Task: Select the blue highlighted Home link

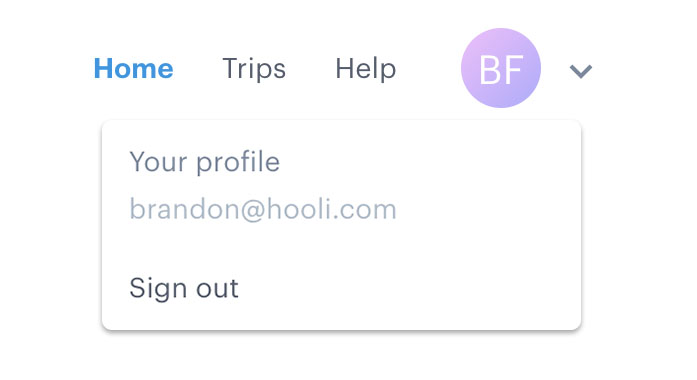Action: click(x=133, y=68)
